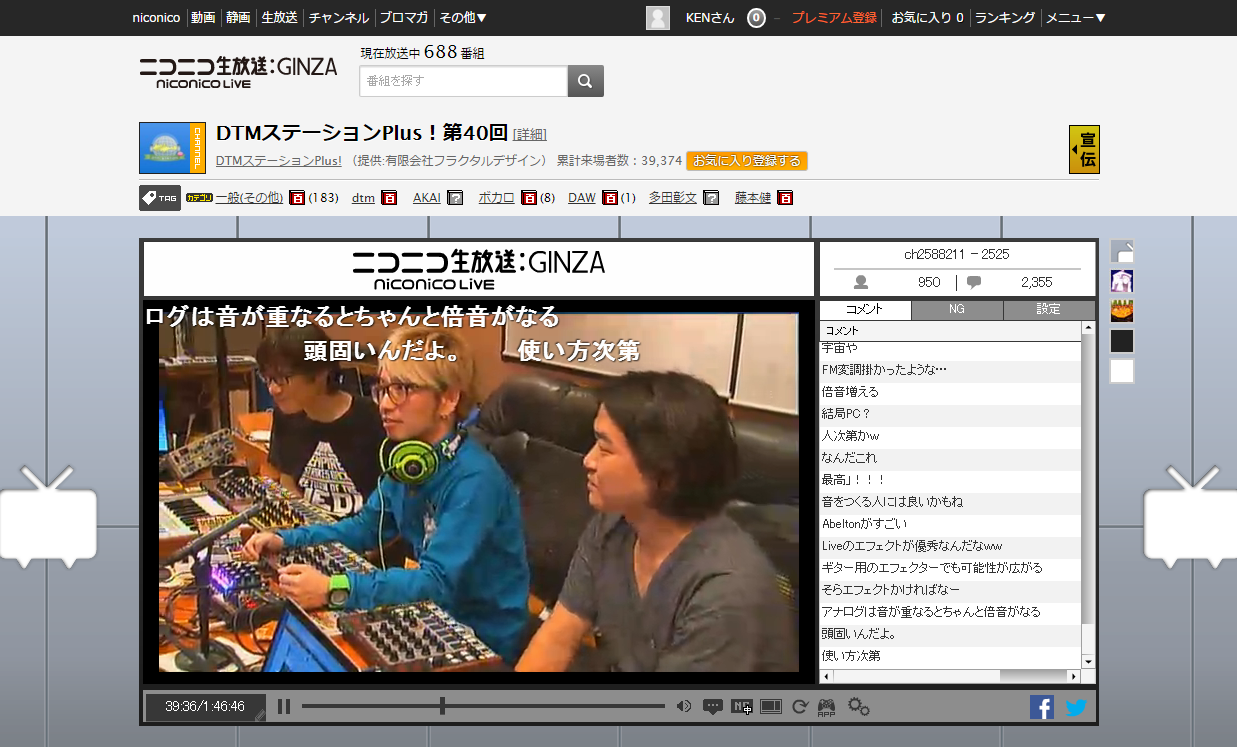Open the その他 dropdown in top bar
Image resolution: width=1237 pixels, height=747 pixels.
(x=463, y=17)
